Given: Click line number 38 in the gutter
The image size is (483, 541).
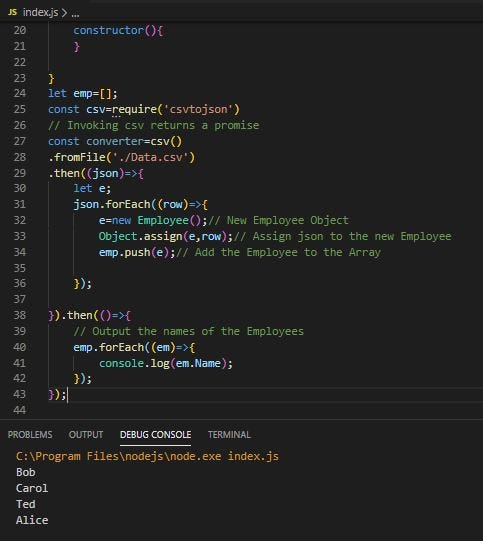Looking at the screenshot, I should pos(20,315).
